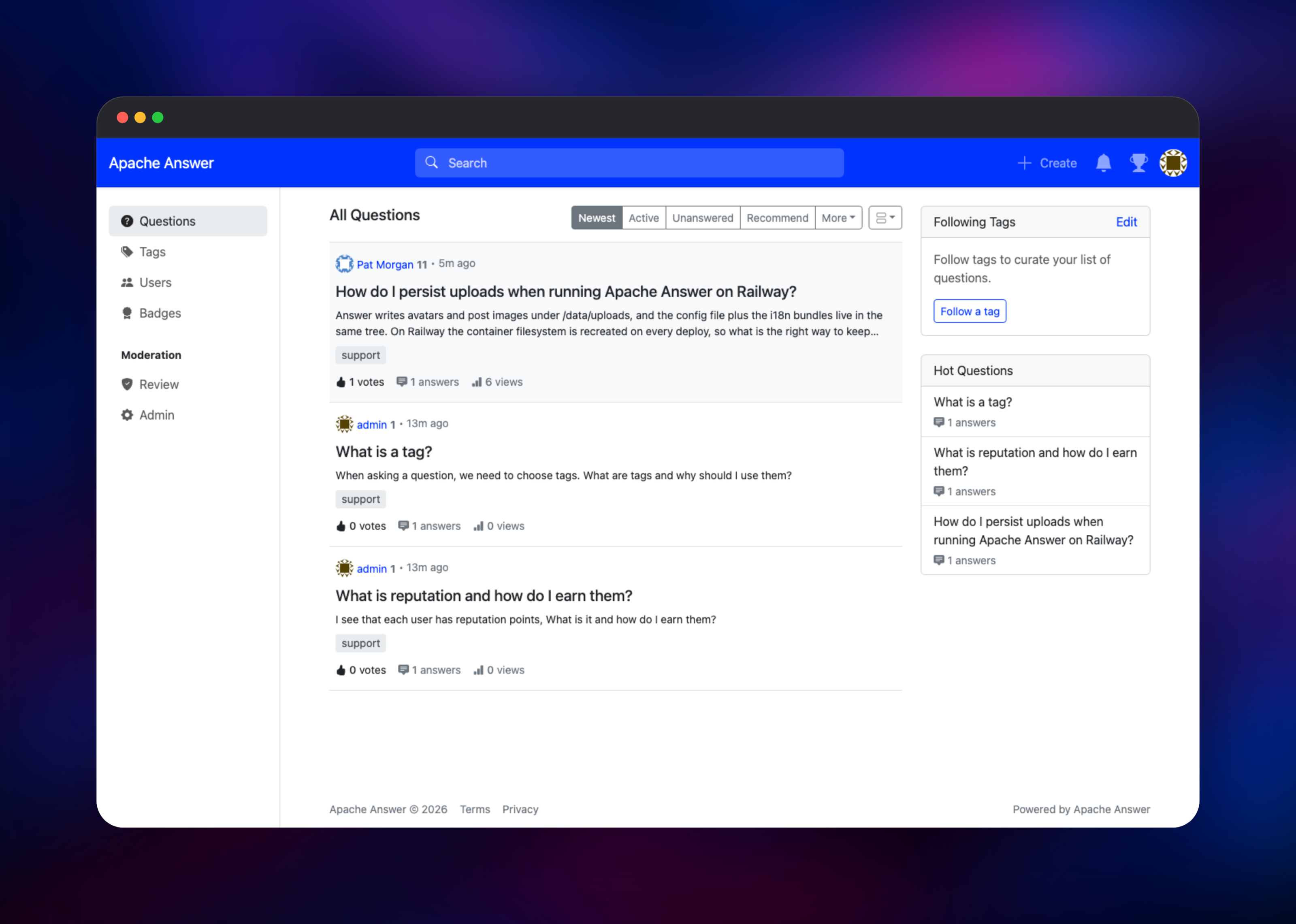The width and height of the screenshot is (1296, 924).
Task: Open Privacy link in footer
Action: click(x=520, y=809)
